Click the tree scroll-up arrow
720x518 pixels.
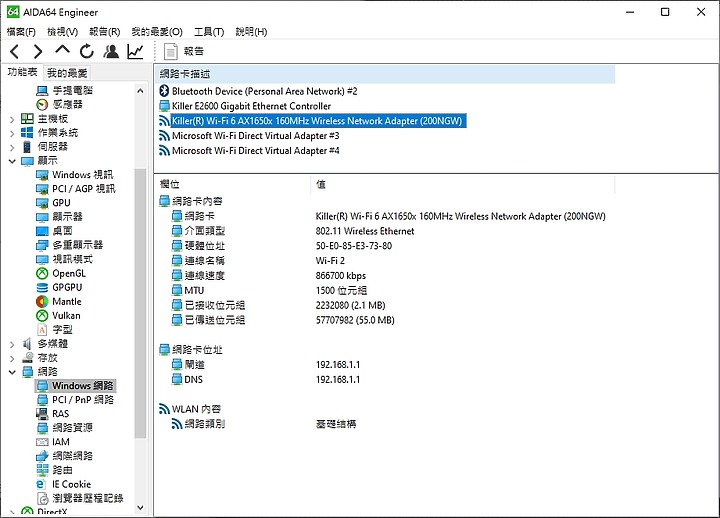[x=141, y=91]
